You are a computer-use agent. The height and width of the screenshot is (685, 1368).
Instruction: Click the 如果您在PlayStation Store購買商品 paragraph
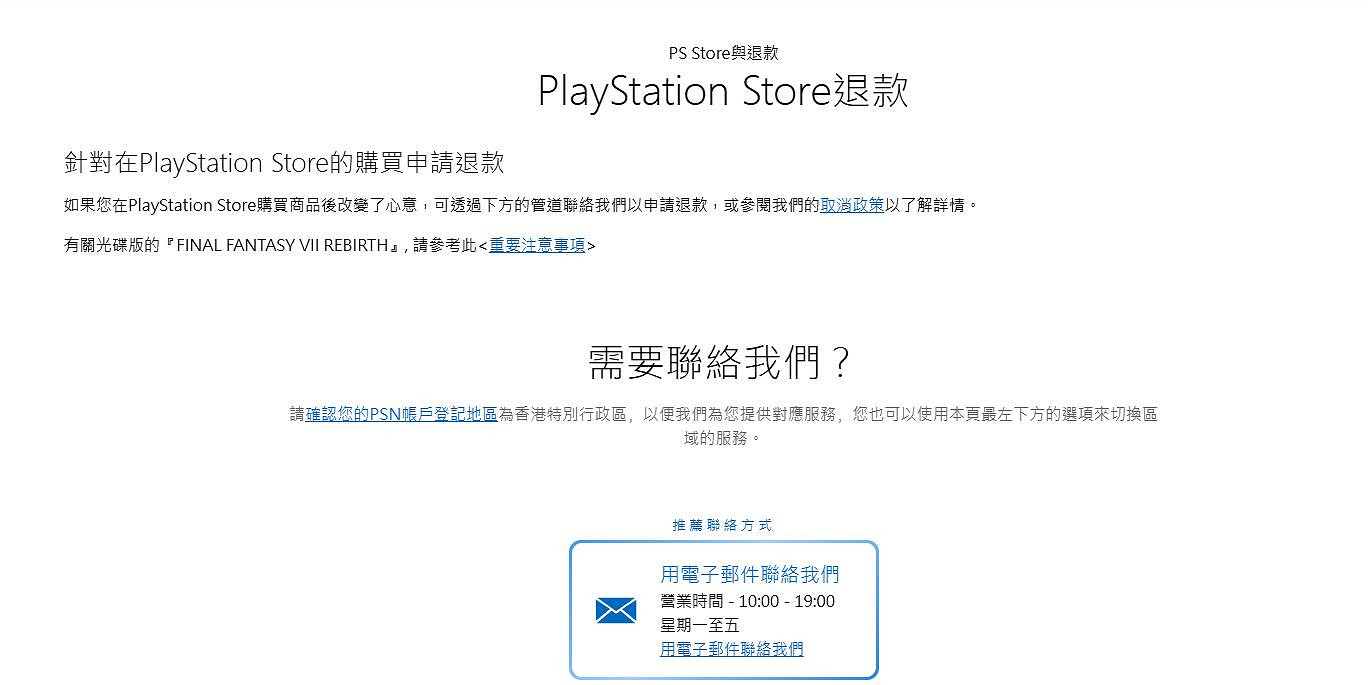tap(520, 205)
